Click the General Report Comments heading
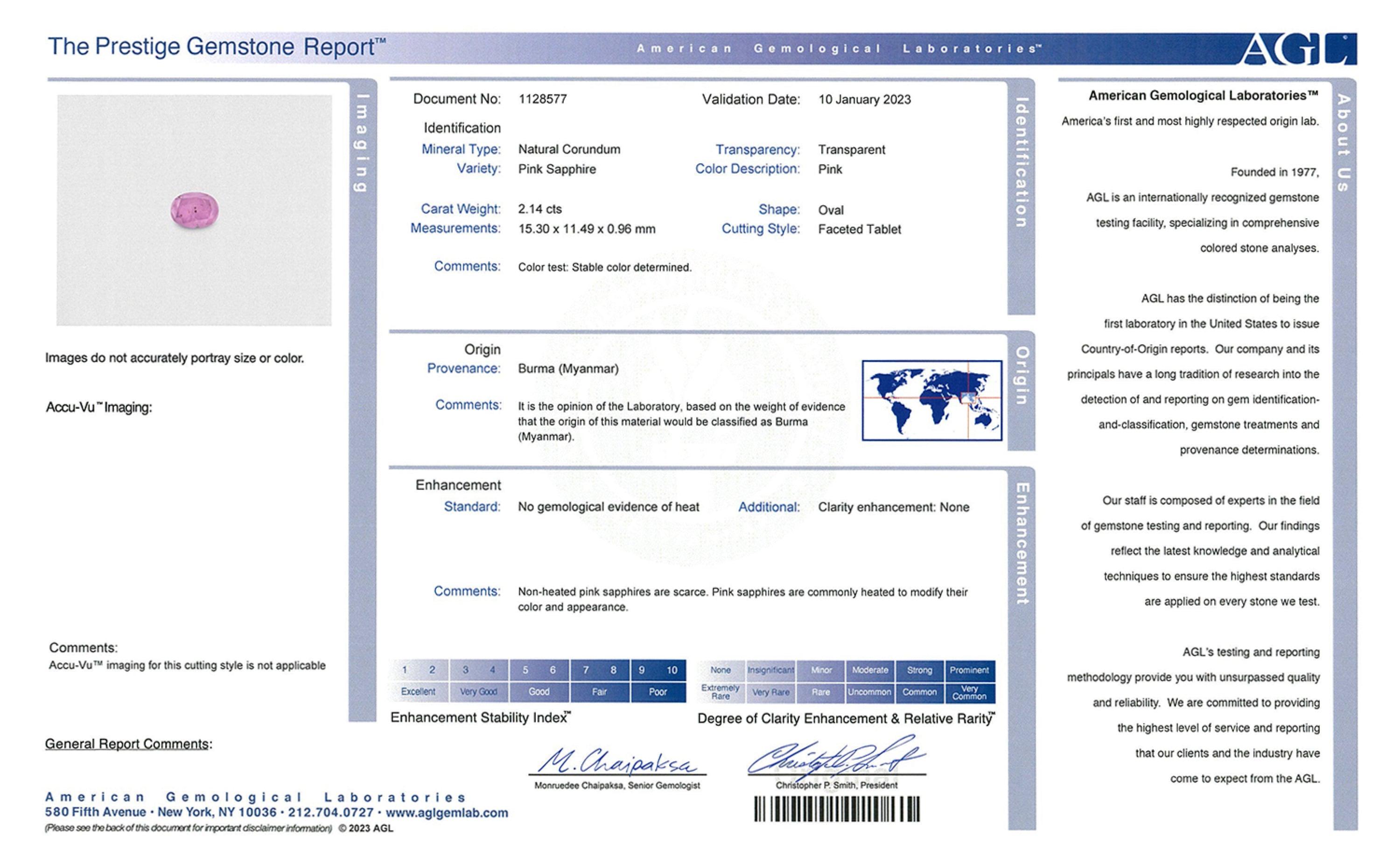The width and height of the screenshot is (1400, 850). point(128,744)
